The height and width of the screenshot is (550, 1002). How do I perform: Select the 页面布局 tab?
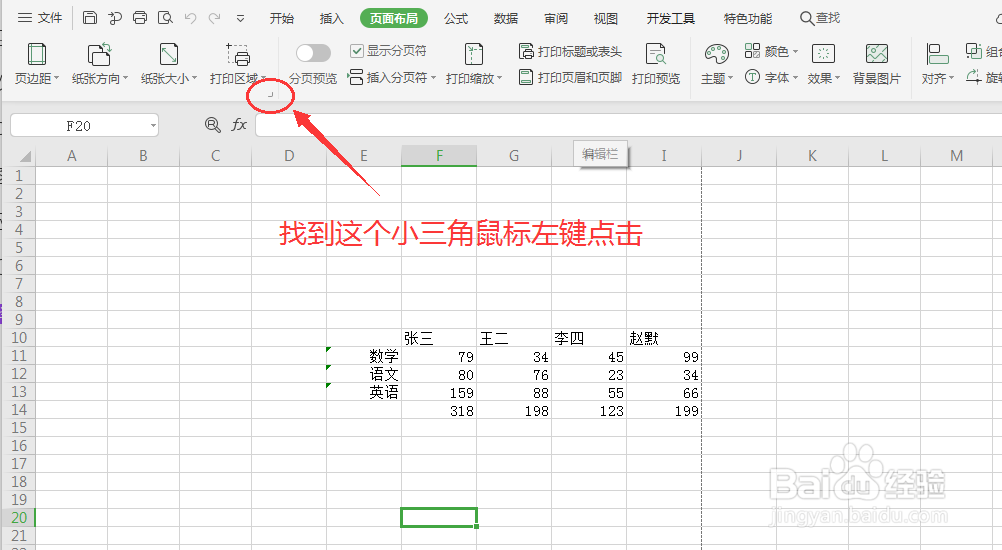pos(394,19)
